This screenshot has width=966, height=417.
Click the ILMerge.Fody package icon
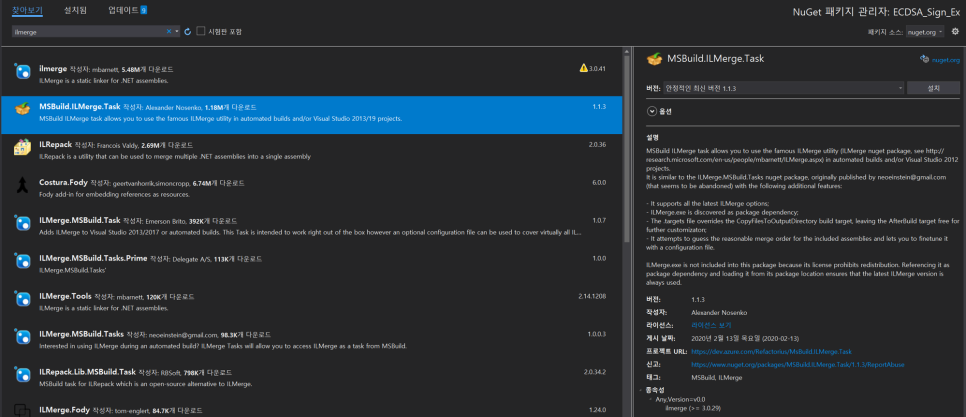(23, 410)
